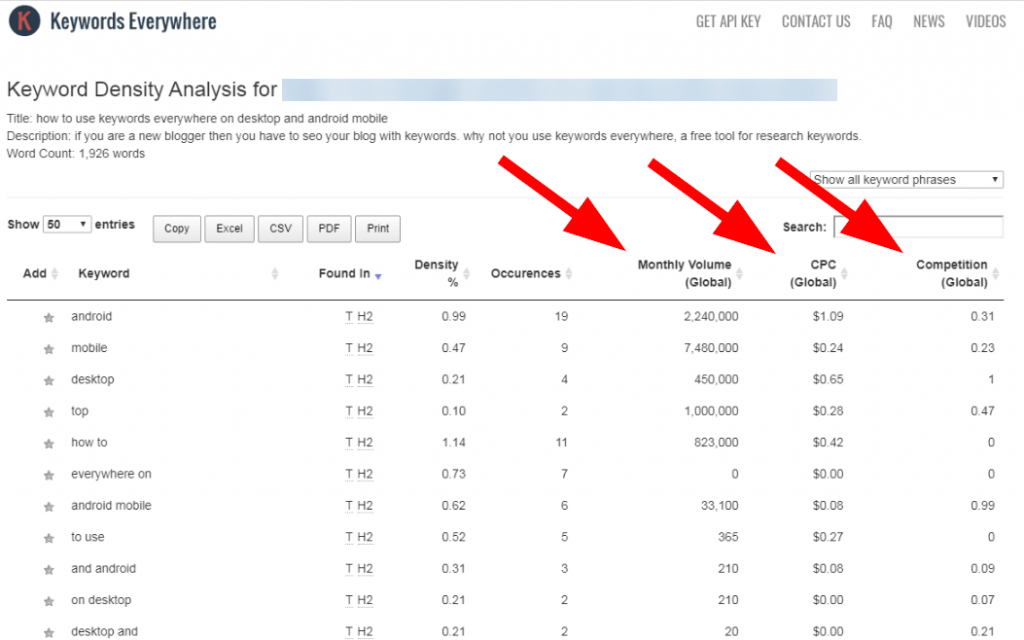Click H2 tag in 'mobile' row
1024x640 pixels.
[x=365, y=348]
